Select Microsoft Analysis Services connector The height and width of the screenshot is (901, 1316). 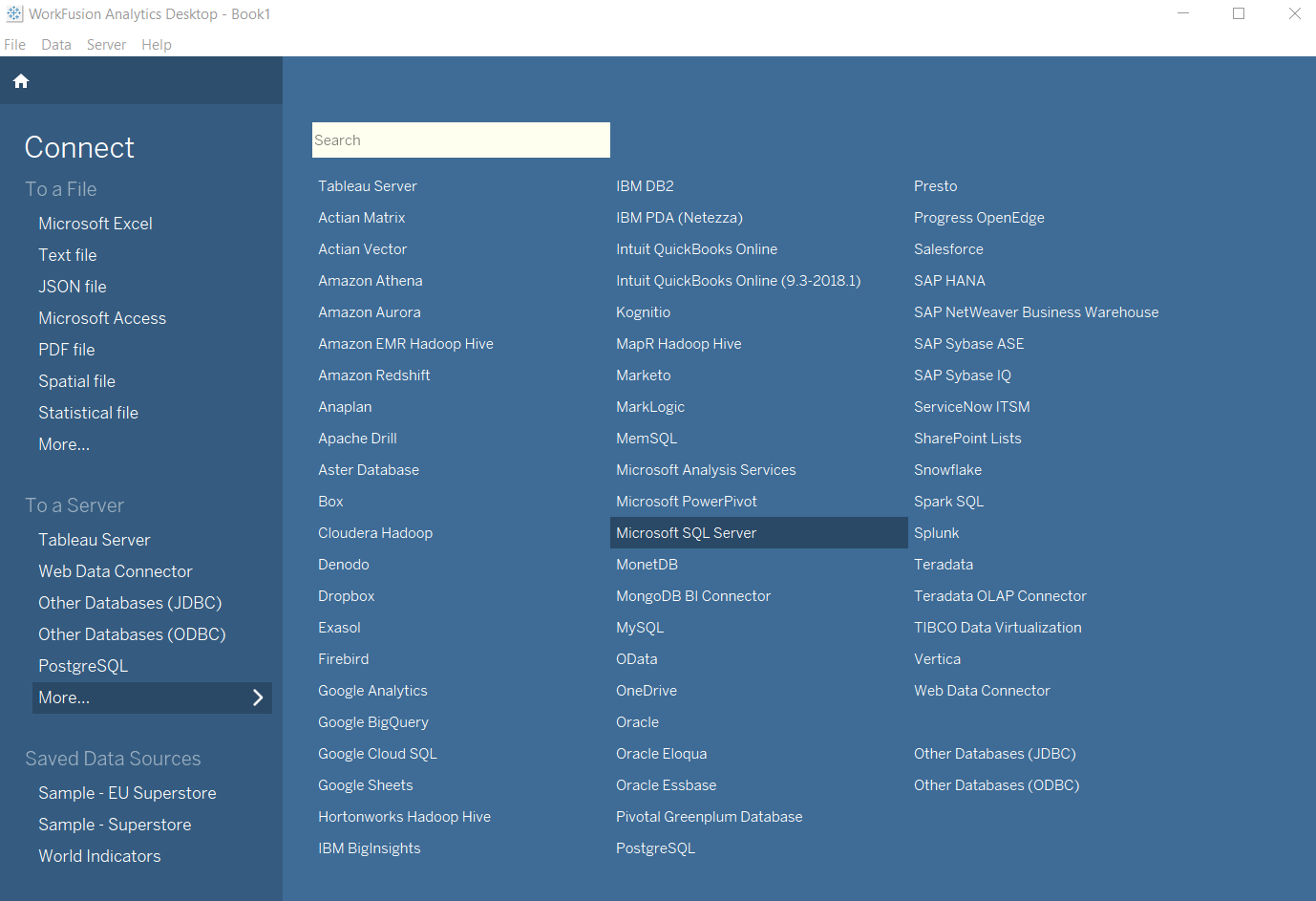tap(706, 470)
